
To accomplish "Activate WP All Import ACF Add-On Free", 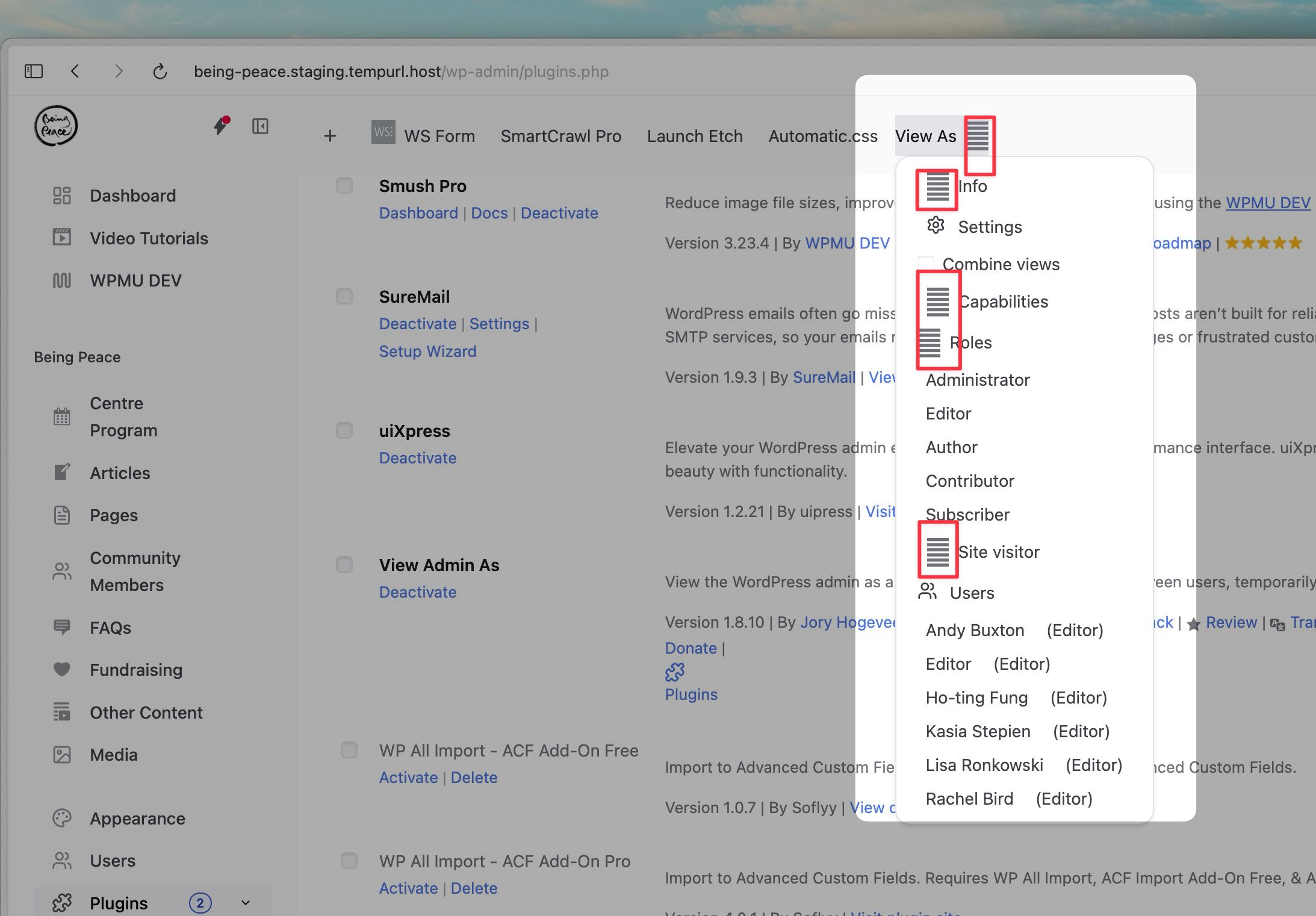I will click(x=408, y=778).
